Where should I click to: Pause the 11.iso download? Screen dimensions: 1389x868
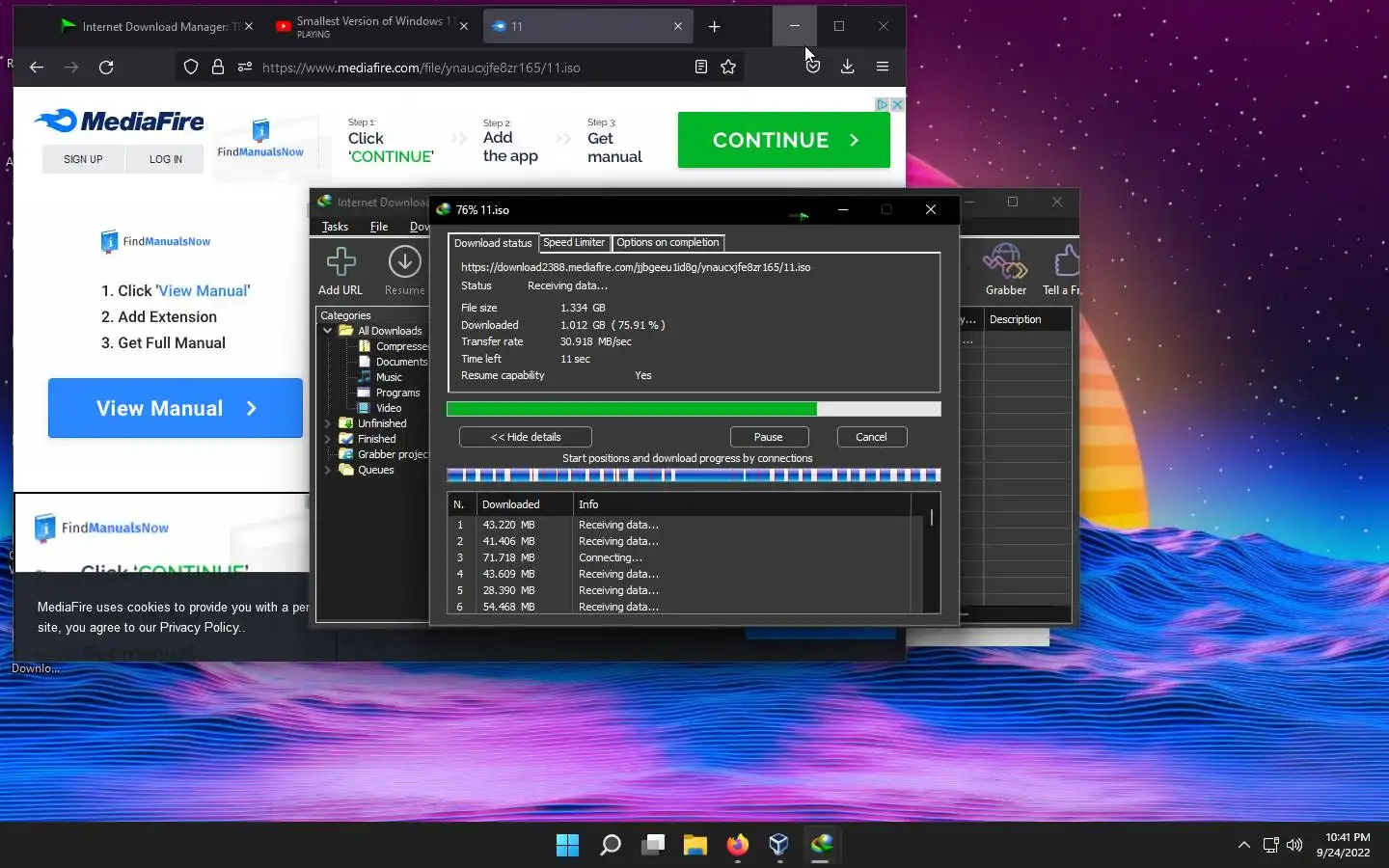point(769,437)
